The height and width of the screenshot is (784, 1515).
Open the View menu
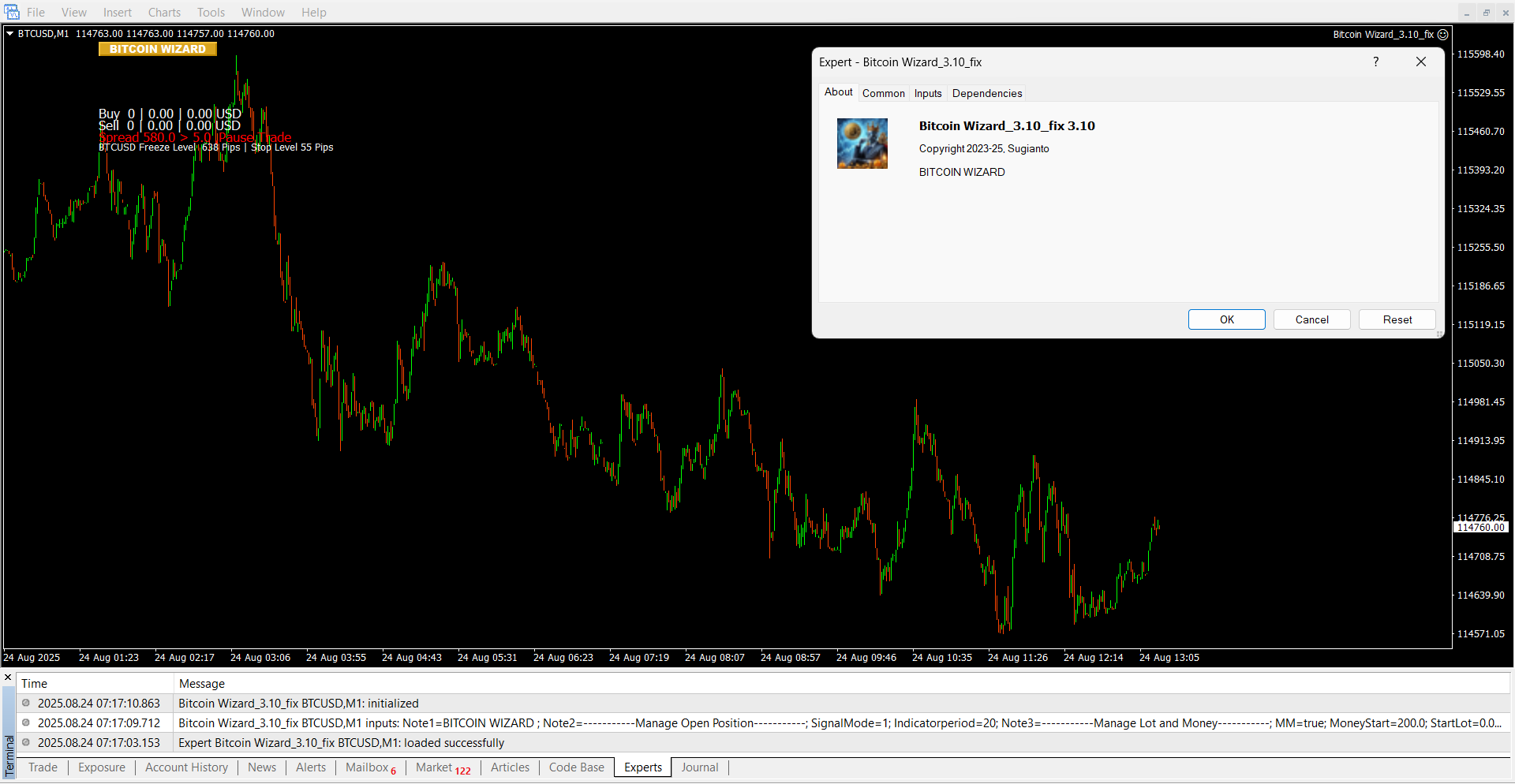pos(74,13)
